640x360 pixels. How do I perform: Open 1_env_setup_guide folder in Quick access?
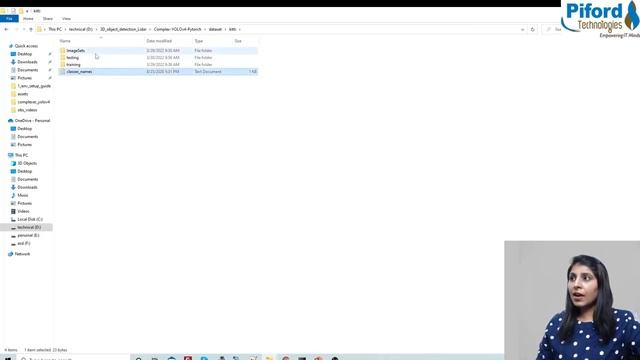click(x=34, y=86)
